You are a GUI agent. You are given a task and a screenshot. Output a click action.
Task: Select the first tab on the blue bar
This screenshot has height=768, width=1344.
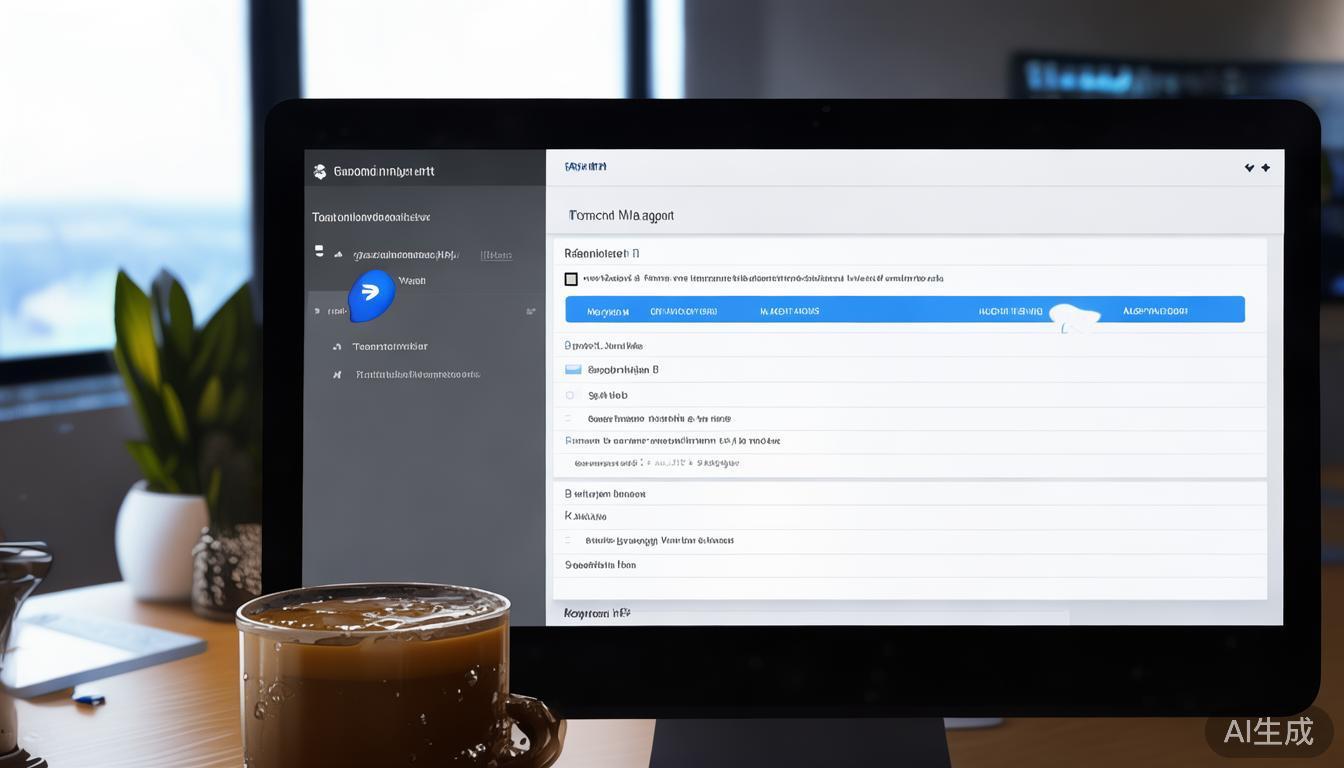[x=608, y=311]
